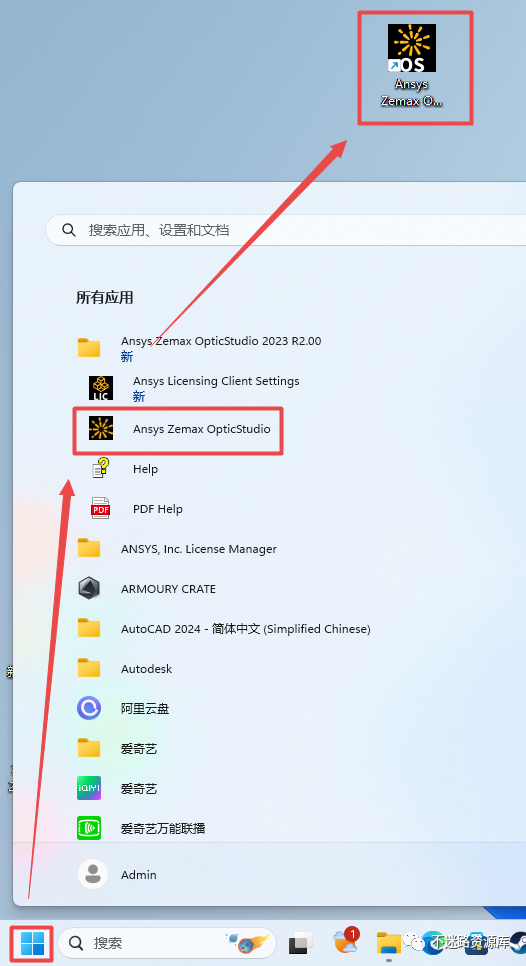Open ARMOURY CRATE app
Screen dimensions: 526x966
coord(168,589)
